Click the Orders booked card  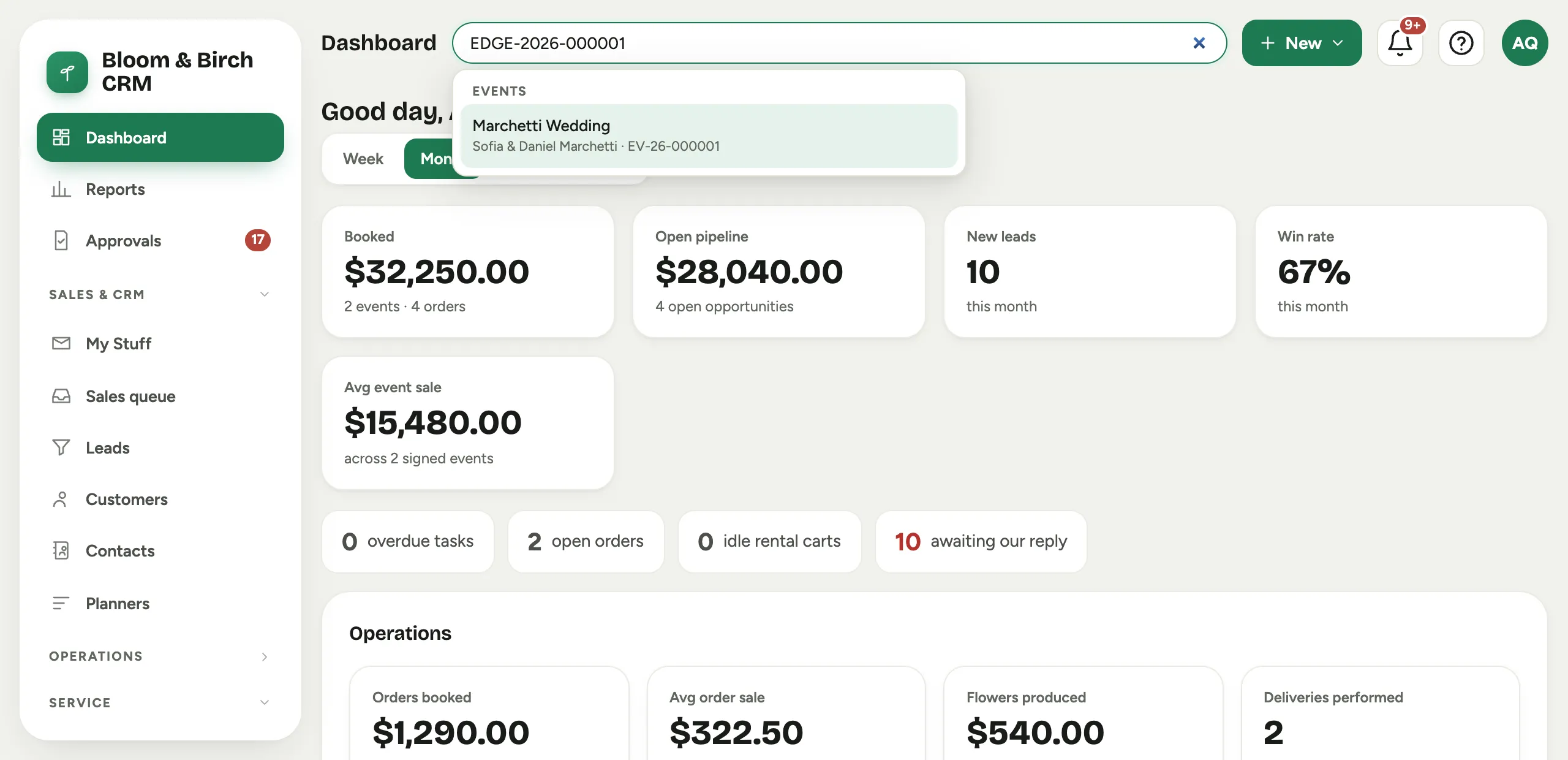pyautogui.click(x=489, y=713)
